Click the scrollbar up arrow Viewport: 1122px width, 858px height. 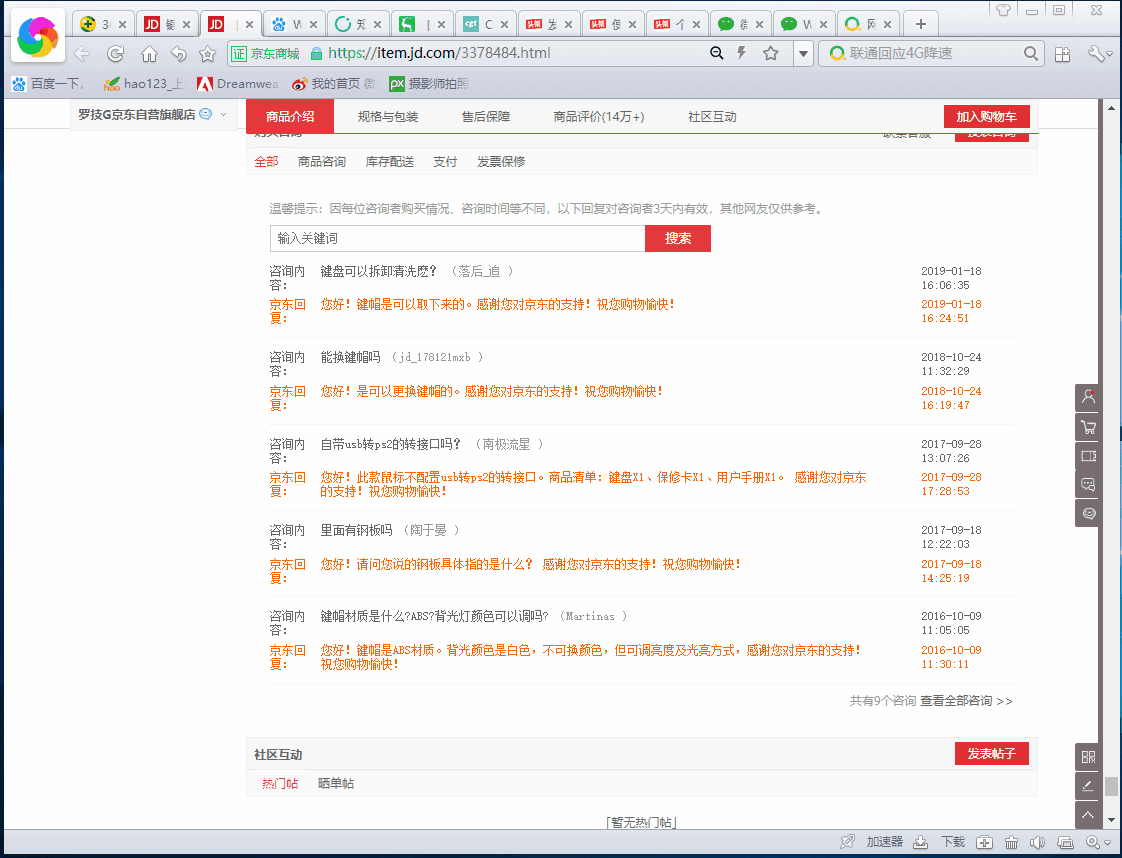click(1111, 108)
